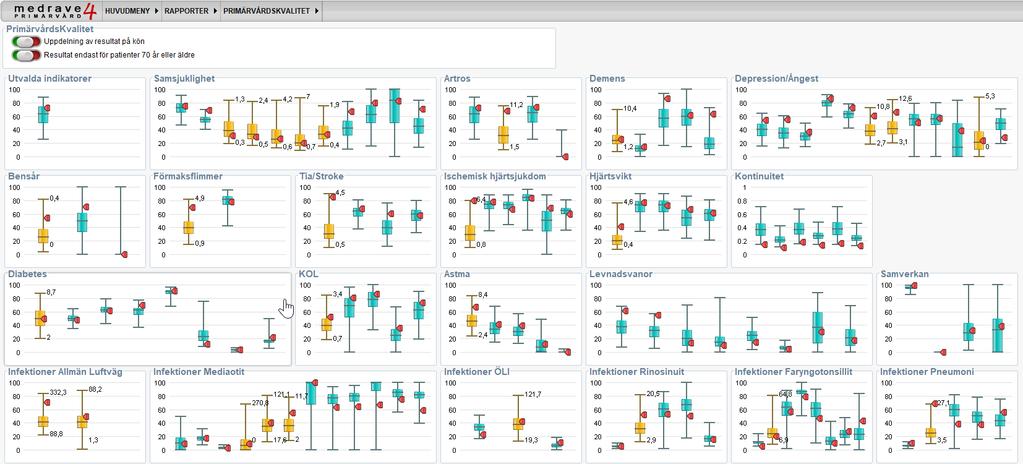
Task: Click value label 12,6 in Depression/Ångest chart
Action: pos(906,99)
